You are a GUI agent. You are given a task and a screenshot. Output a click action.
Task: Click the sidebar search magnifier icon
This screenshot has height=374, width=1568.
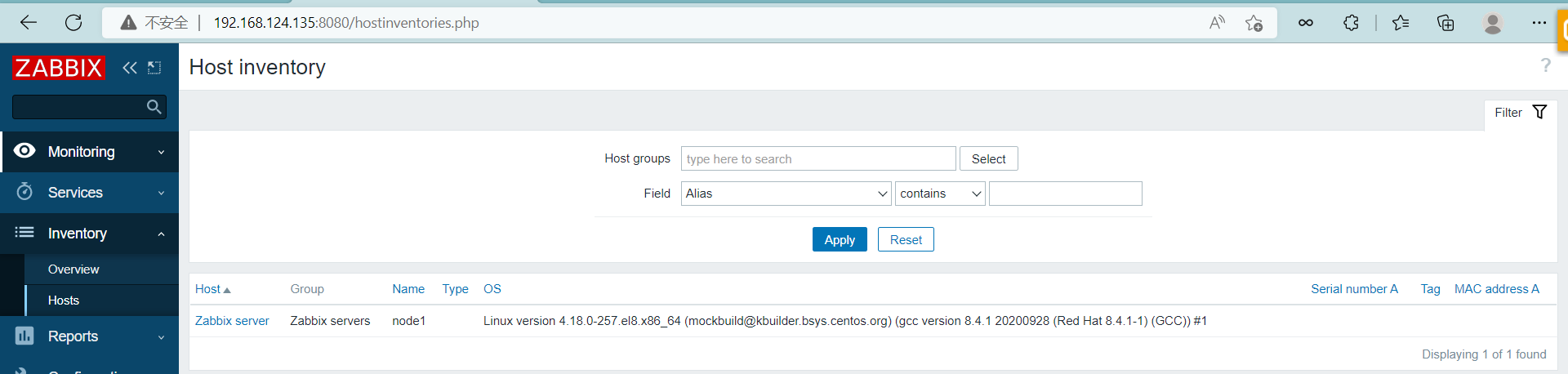click(x=154, y=107)
